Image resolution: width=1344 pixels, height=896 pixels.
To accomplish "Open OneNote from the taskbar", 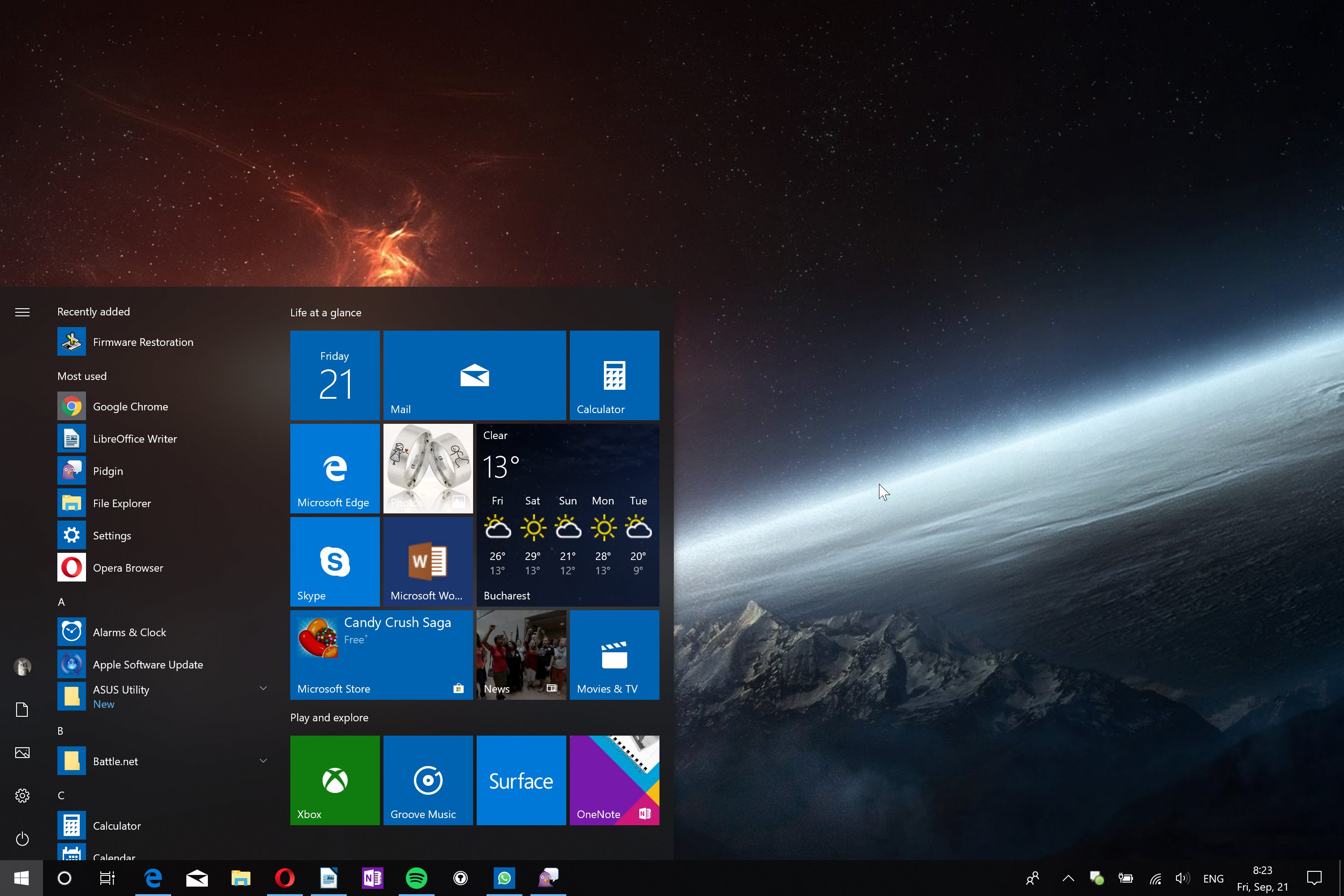I will coord(373,878).
